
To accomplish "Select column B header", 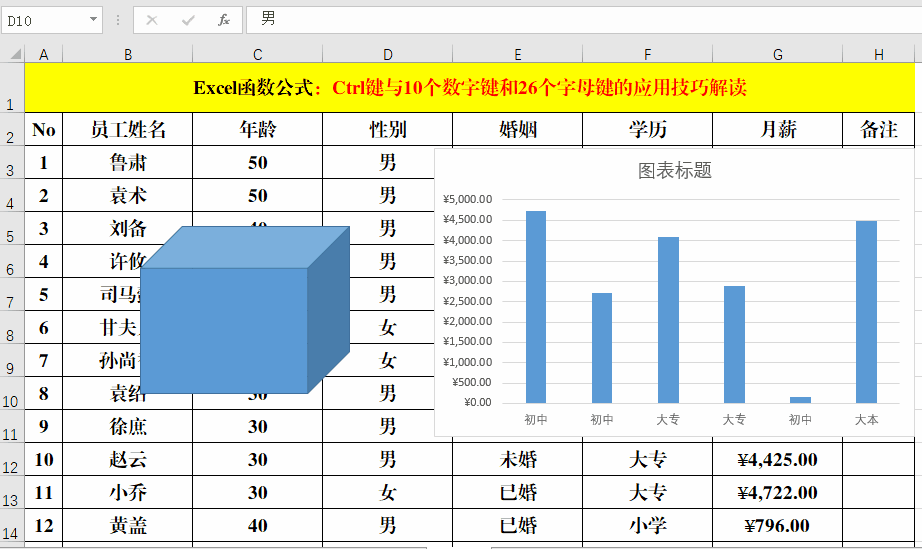I will (x=128, y=54).
